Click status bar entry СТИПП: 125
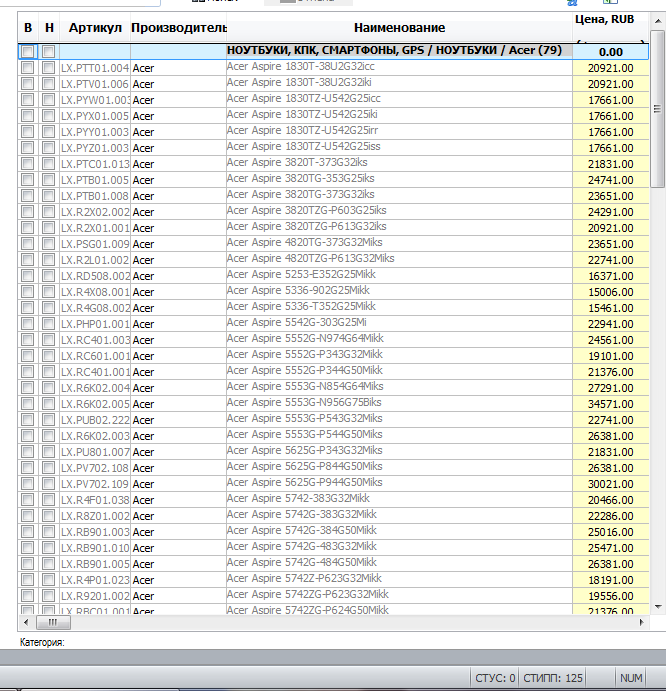The width and height of the screenshot is (666, 691). pyautogui.click(x=553, y=678)
